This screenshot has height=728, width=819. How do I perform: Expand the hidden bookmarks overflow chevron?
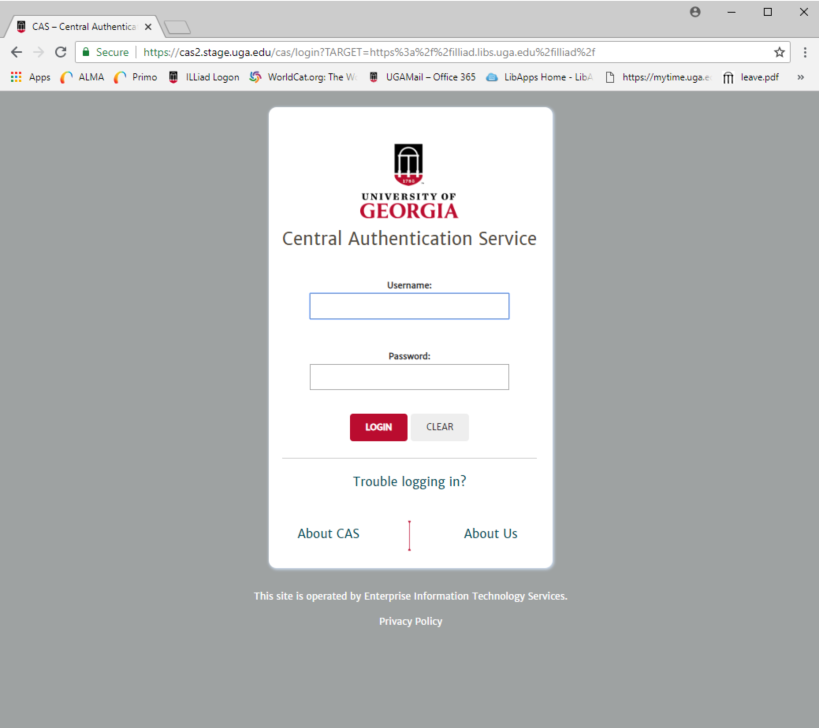[x=800, y=77]
